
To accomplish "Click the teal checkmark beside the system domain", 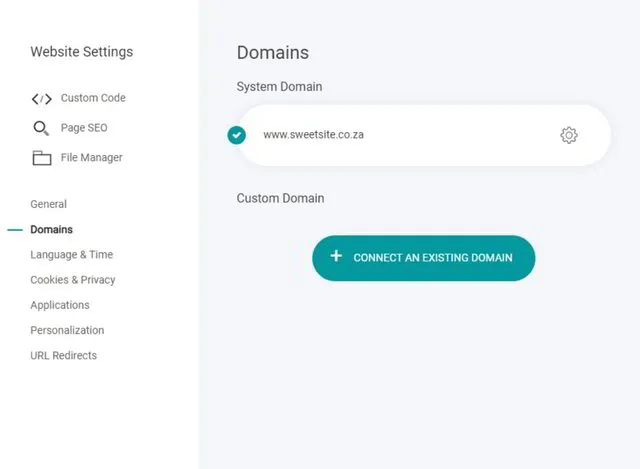I will (x=237, y=135).
